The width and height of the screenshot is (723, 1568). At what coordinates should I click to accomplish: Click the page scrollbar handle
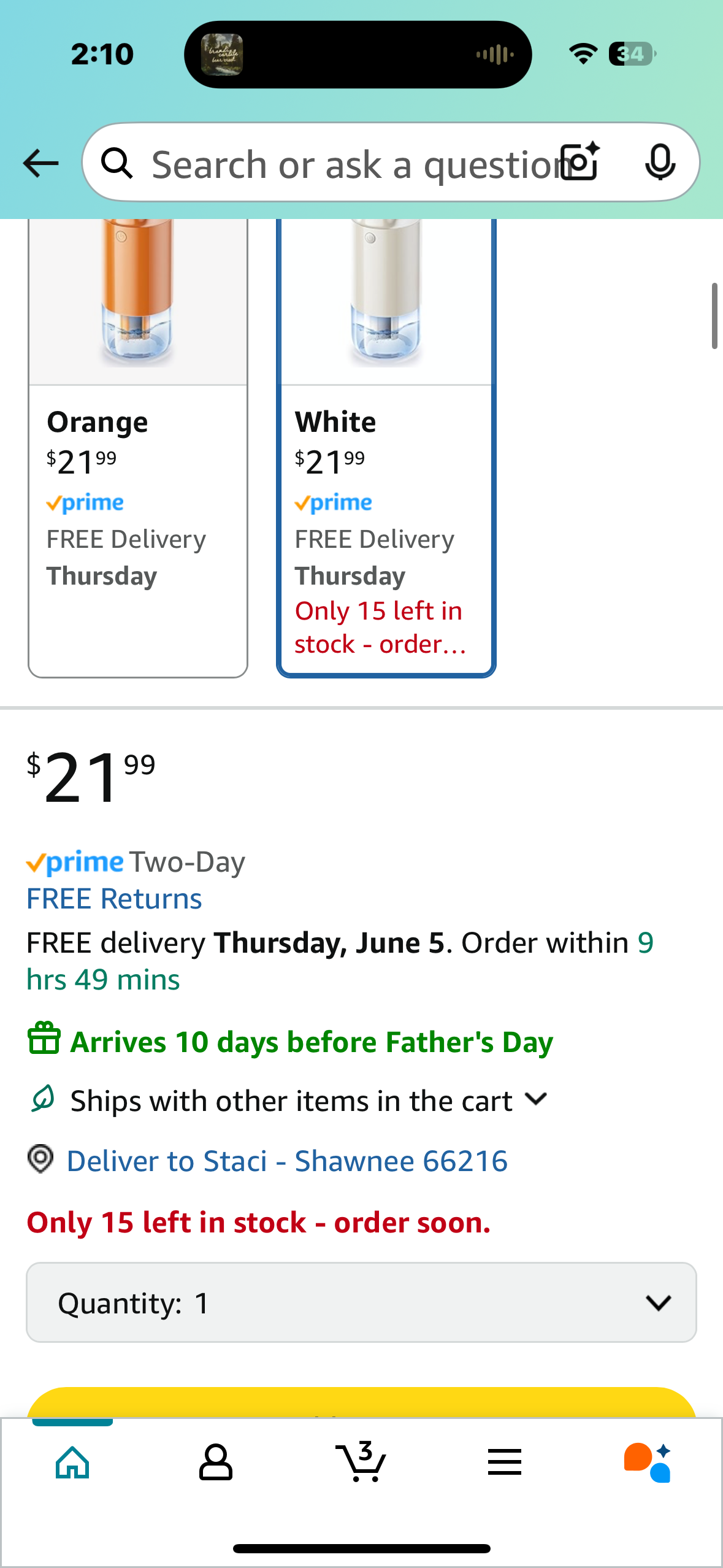coord(714,316)
